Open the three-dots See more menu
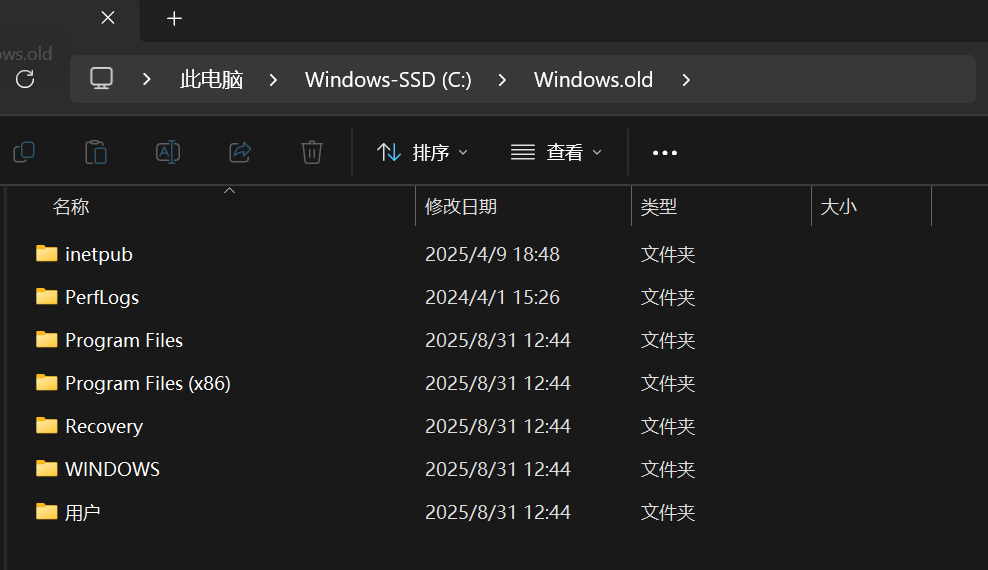The image size is (988, 570). tap(665, 152)
